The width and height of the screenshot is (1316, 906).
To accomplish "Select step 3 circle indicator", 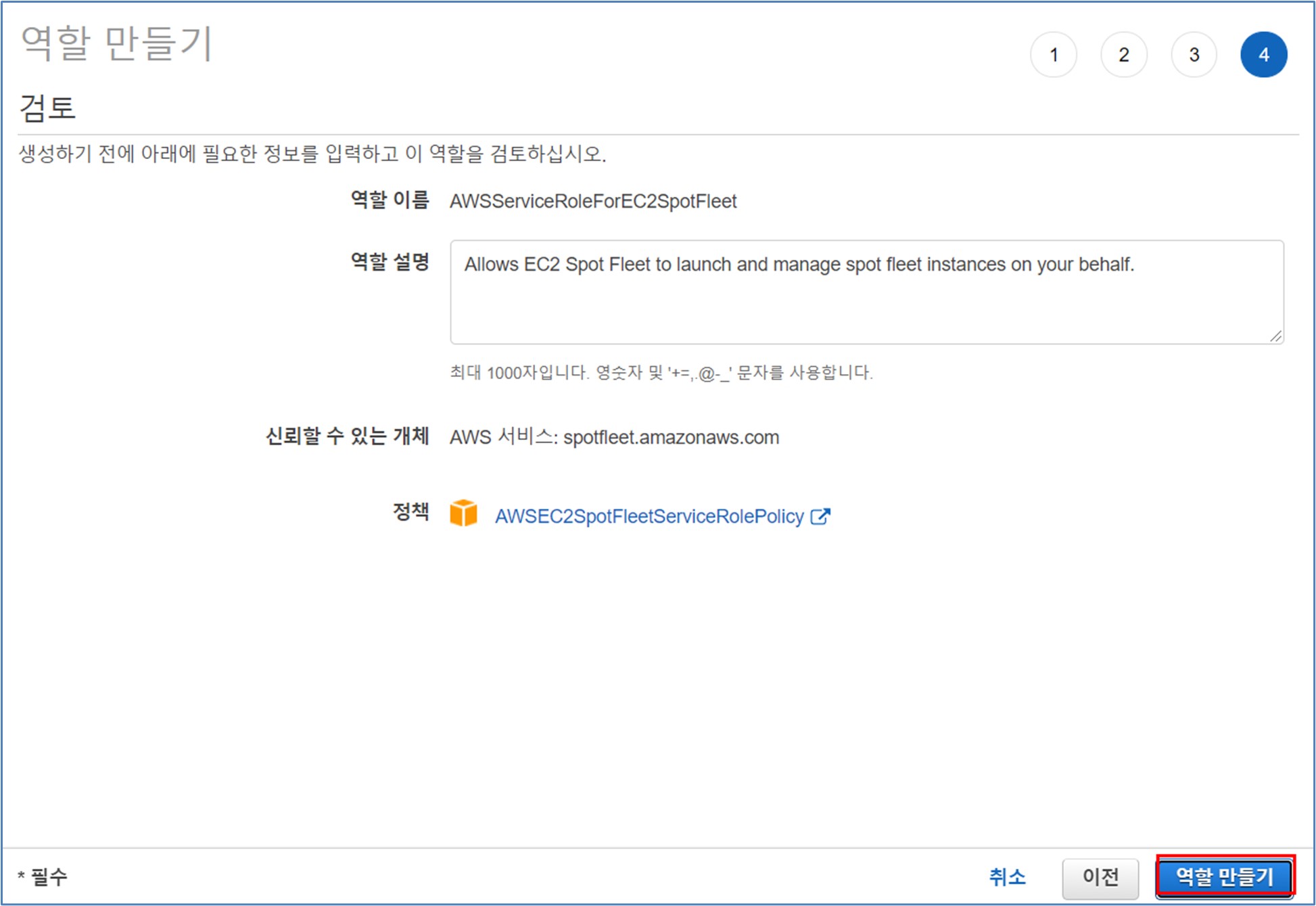I will pyautogui.click(x=1194, y=55).
